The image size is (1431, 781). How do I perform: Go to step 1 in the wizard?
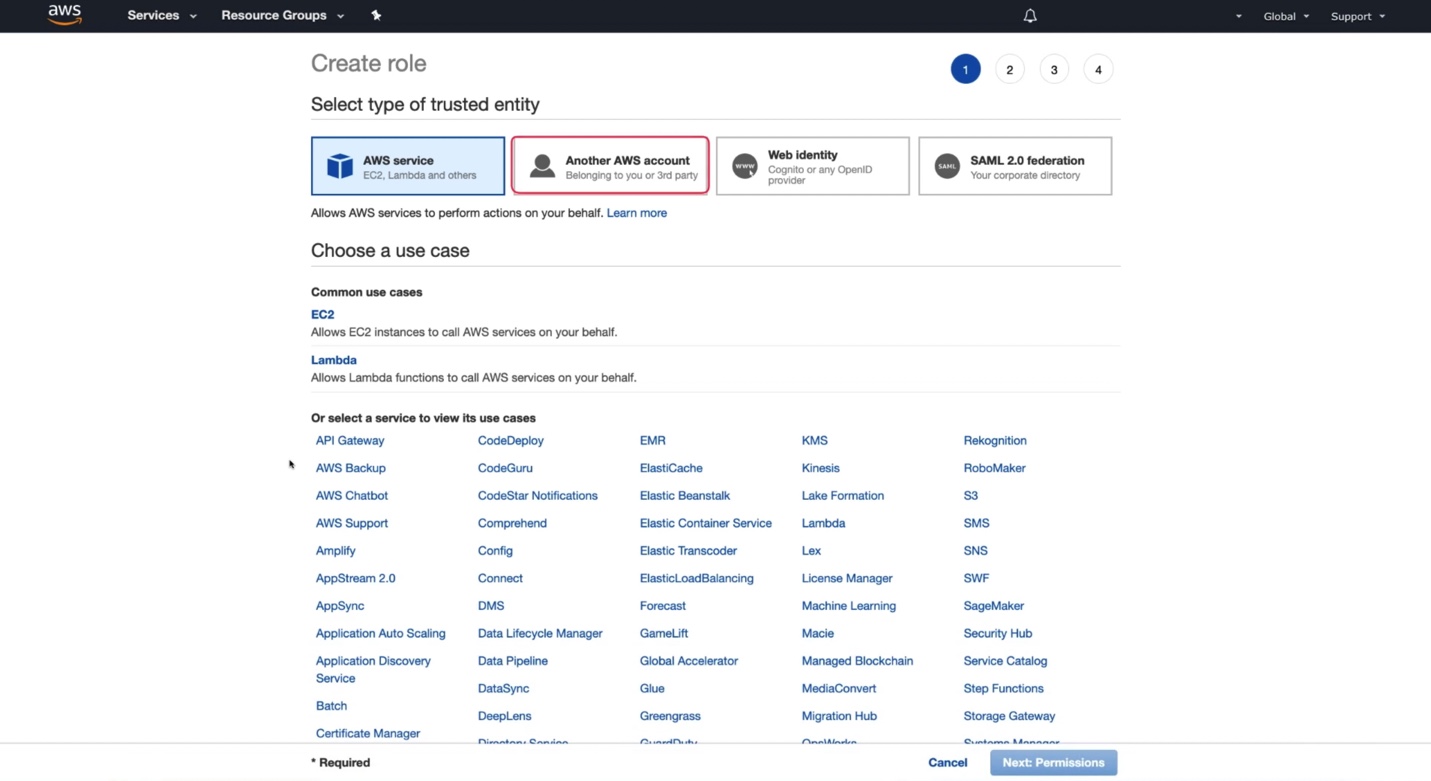pos(965,69)
